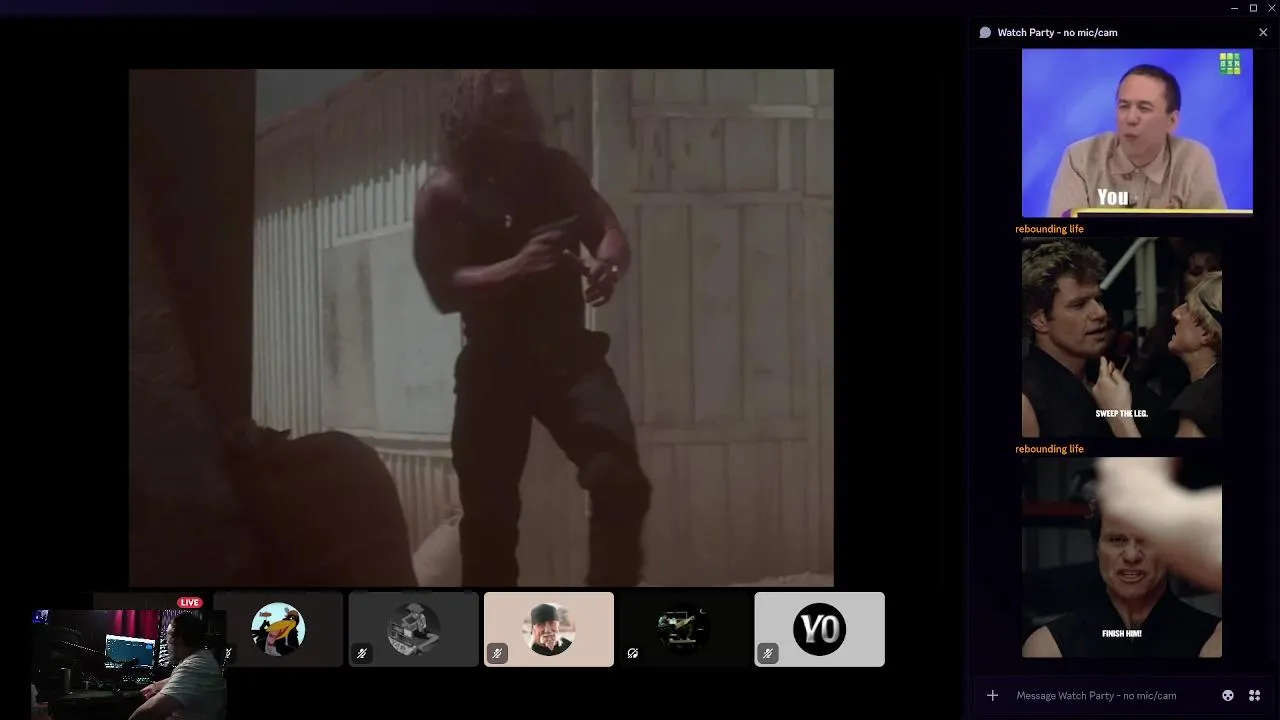This screenshot has height=720, width=1280.
Task: Open the emoji picker in message bar
Action: pyautogui.click(x=1228, y=695)
